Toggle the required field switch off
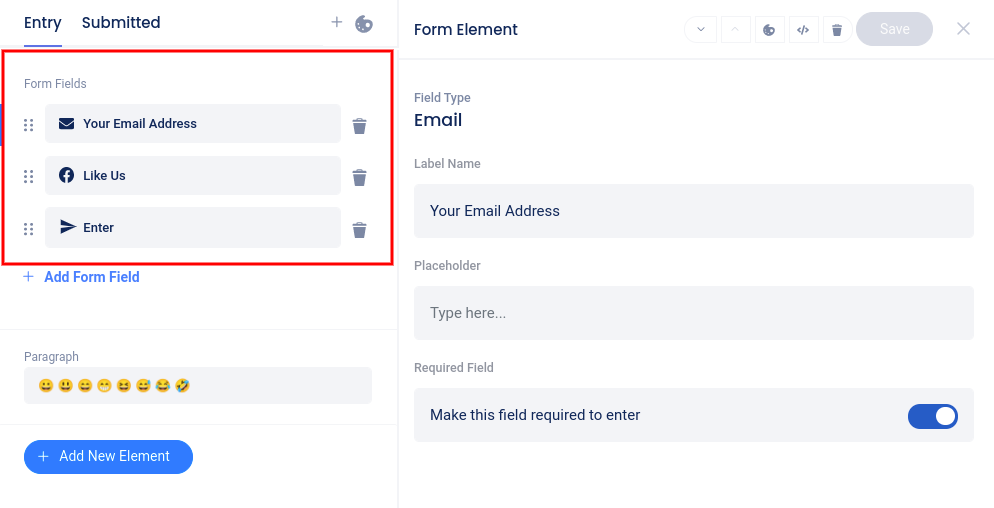994x508 pixels. click(x=932, y=416)
